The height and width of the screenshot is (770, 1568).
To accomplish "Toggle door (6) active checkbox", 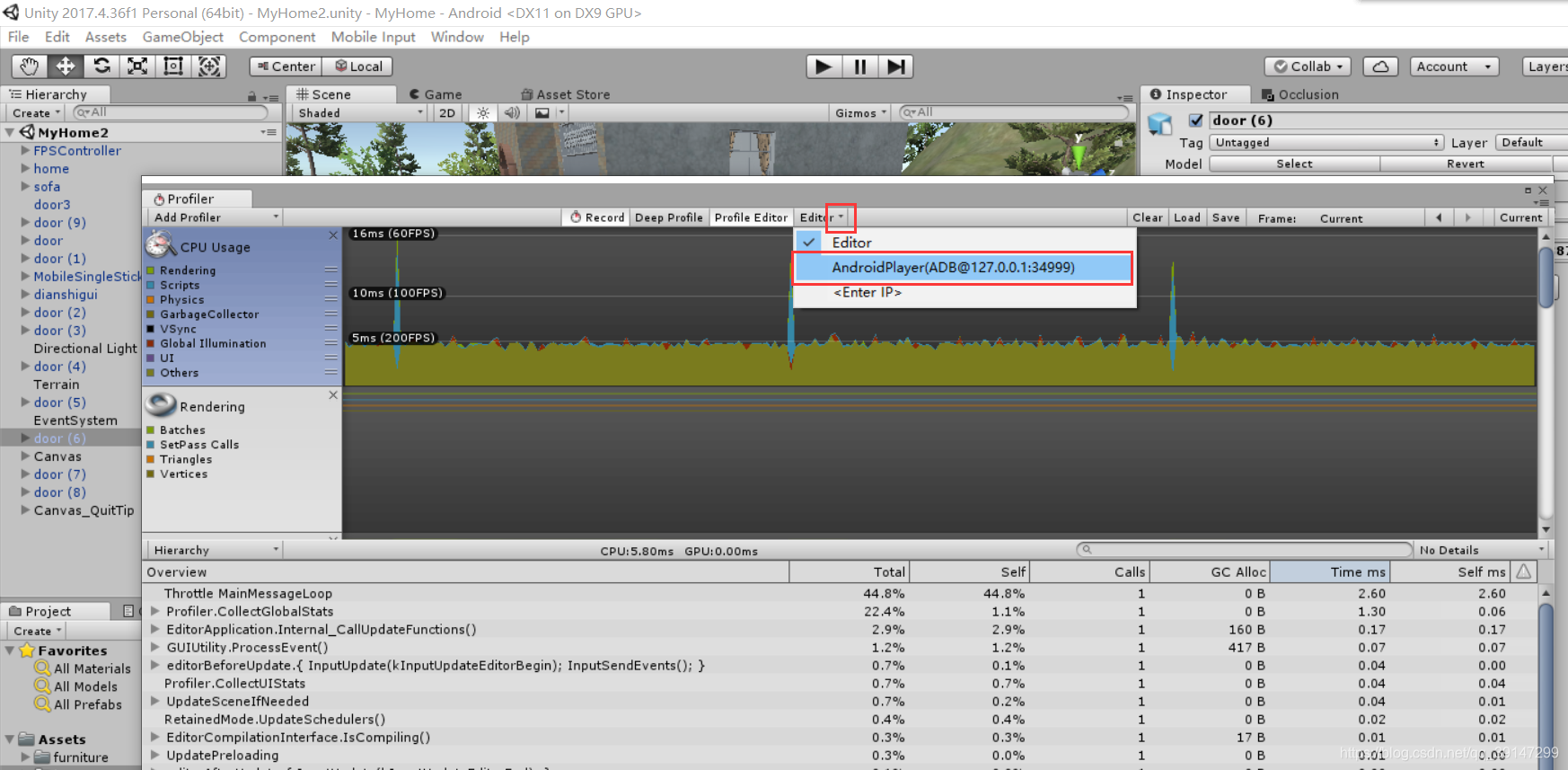I will pos(1195,120).
